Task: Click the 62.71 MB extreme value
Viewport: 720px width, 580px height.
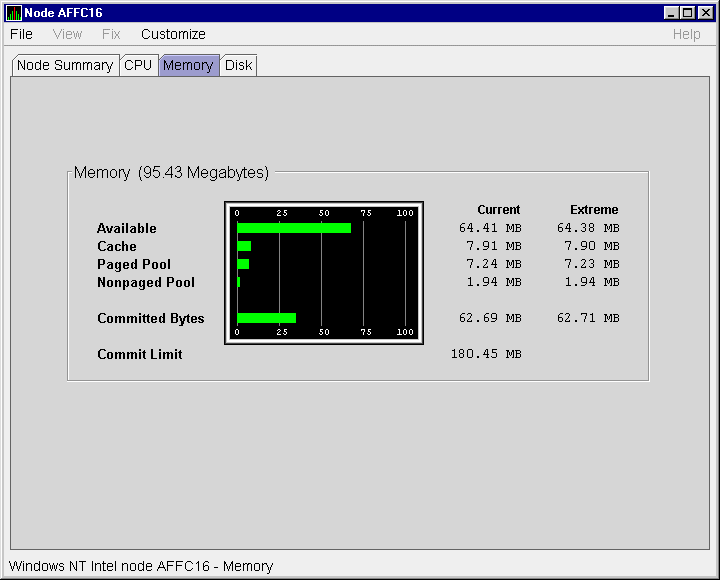Action: point(588,318)
